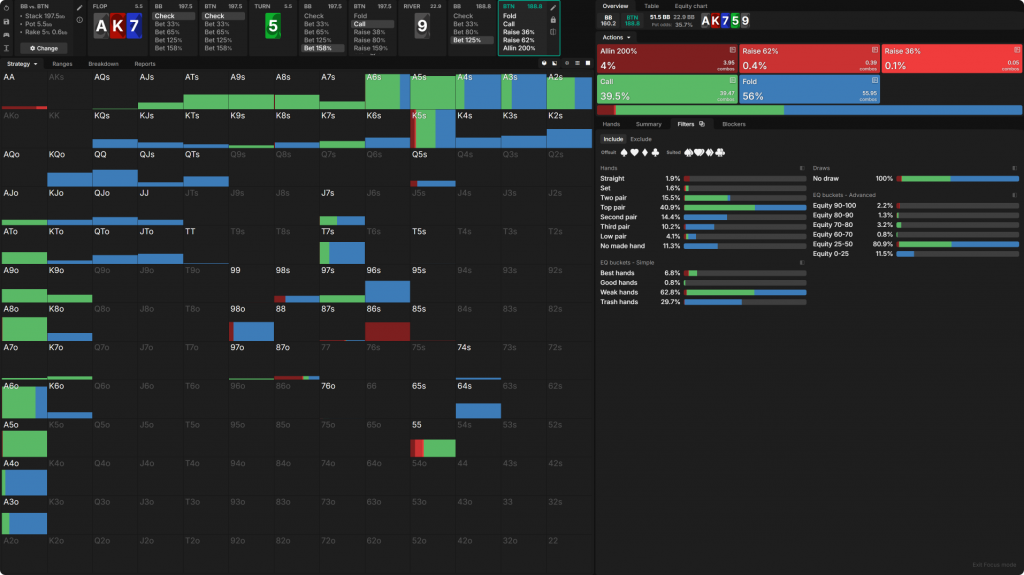Toggle the offsuit diamond filter

[645, 152]
